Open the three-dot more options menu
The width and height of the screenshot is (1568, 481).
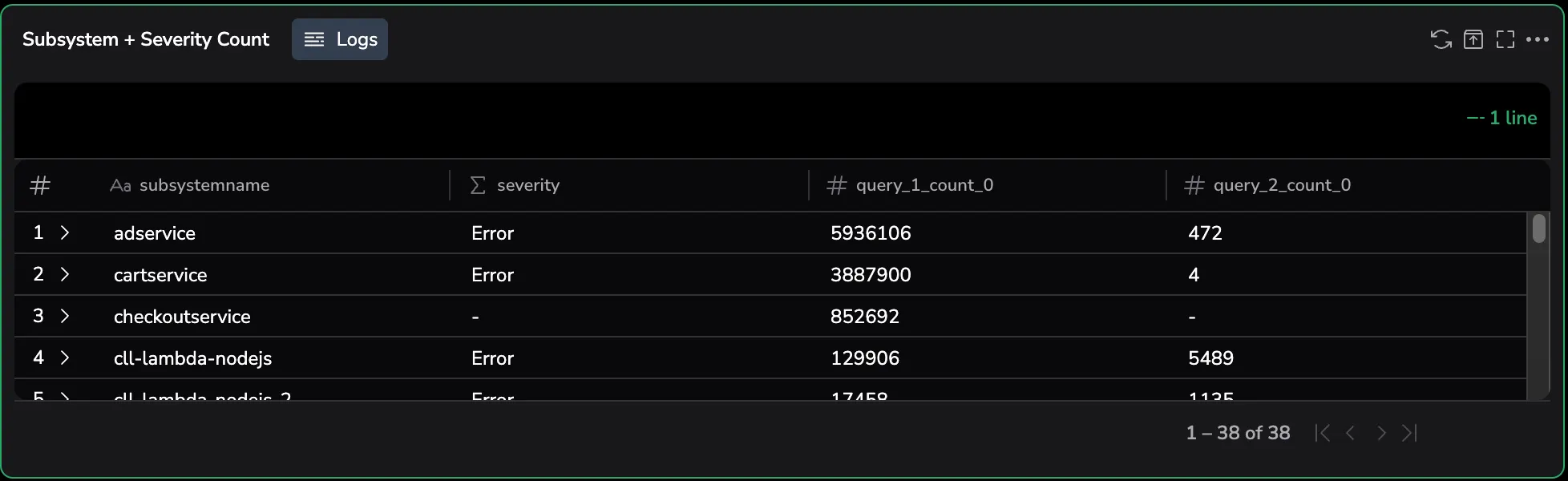[x=1538, y=39]
